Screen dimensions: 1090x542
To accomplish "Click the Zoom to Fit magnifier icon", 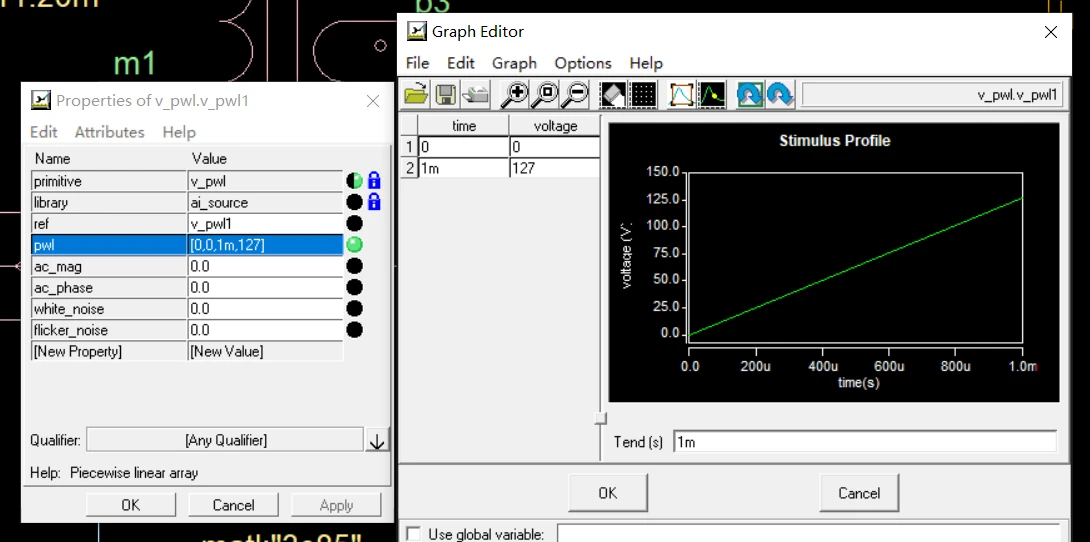I will (545, 94).
